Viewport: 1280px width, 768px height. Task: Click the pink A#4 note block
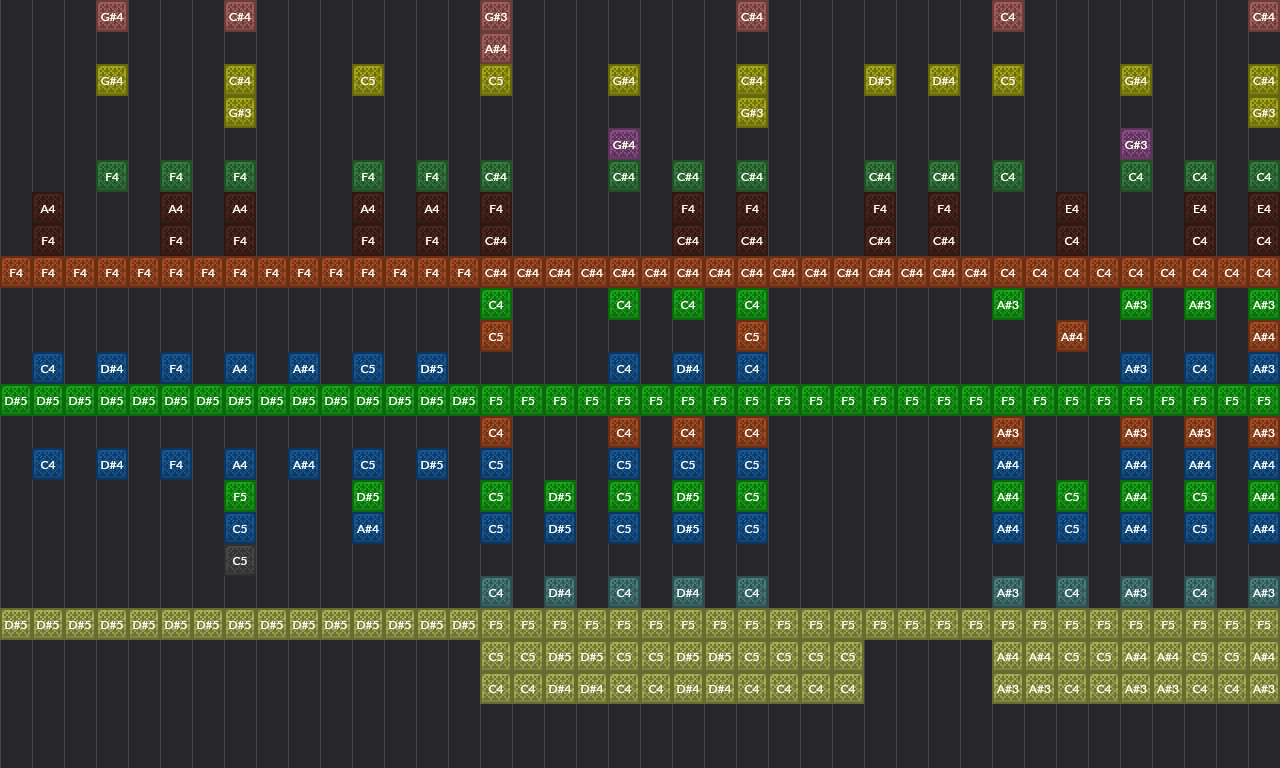pos(496,49)
